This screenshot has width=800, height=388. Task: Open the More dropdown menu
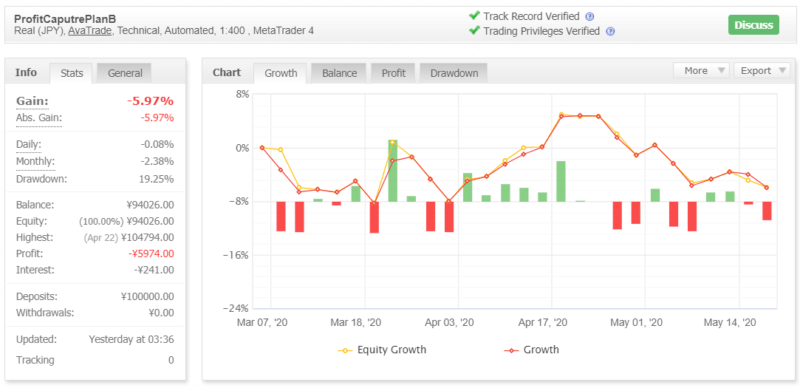pyautogui.click(x=702, y=71)
